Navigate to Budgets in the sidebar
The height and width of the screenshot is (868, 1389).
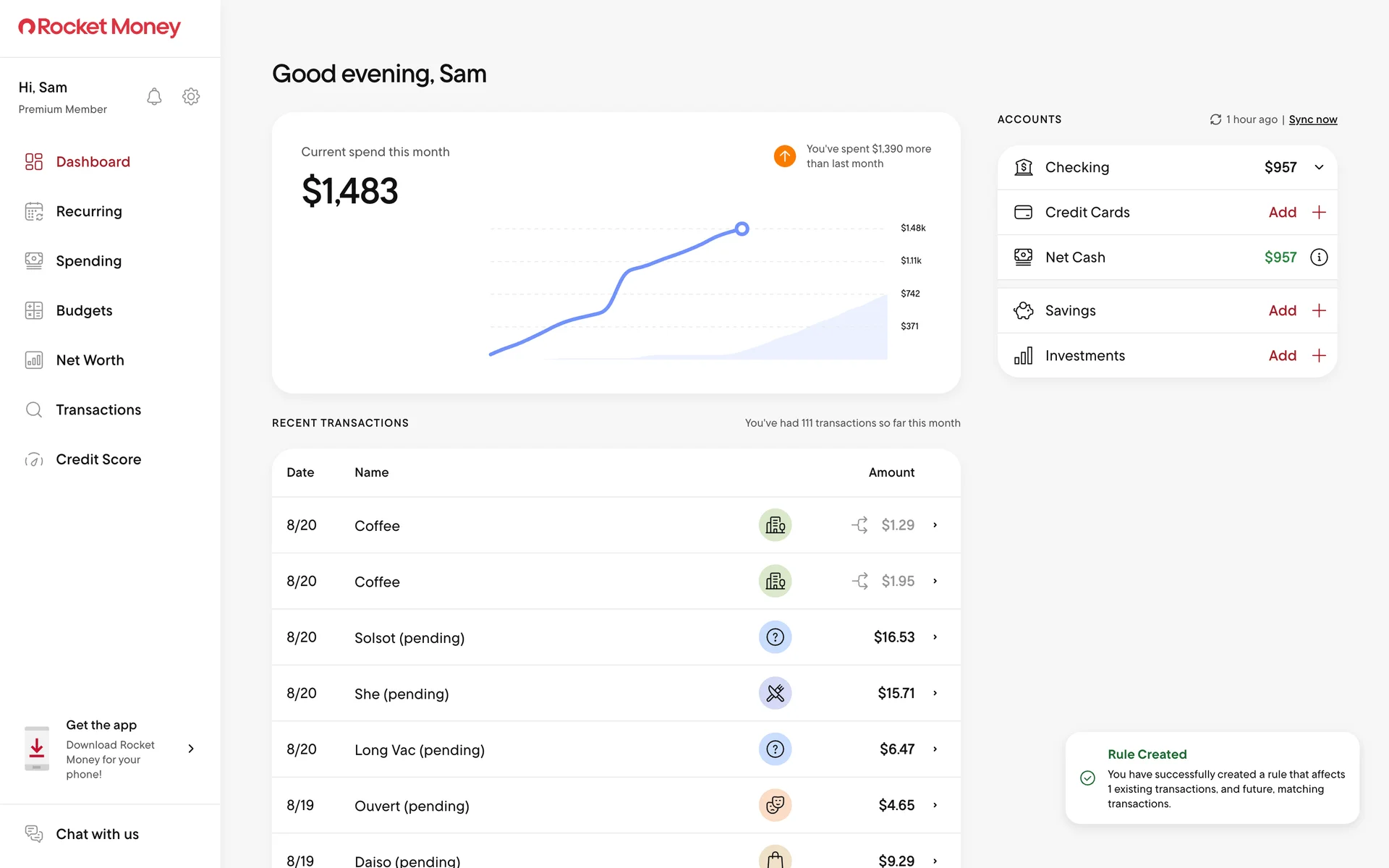point(84,311)
